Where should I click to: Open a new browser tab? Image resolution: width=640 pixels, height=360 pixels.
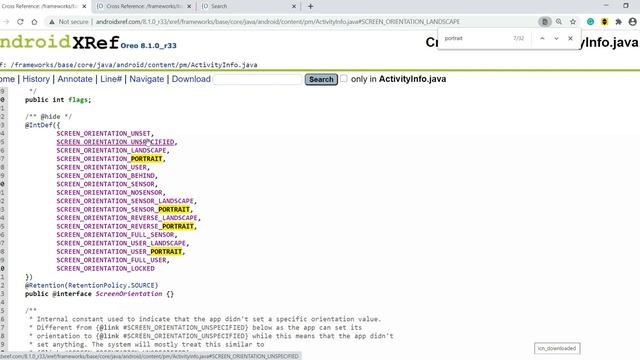point(311,6)
